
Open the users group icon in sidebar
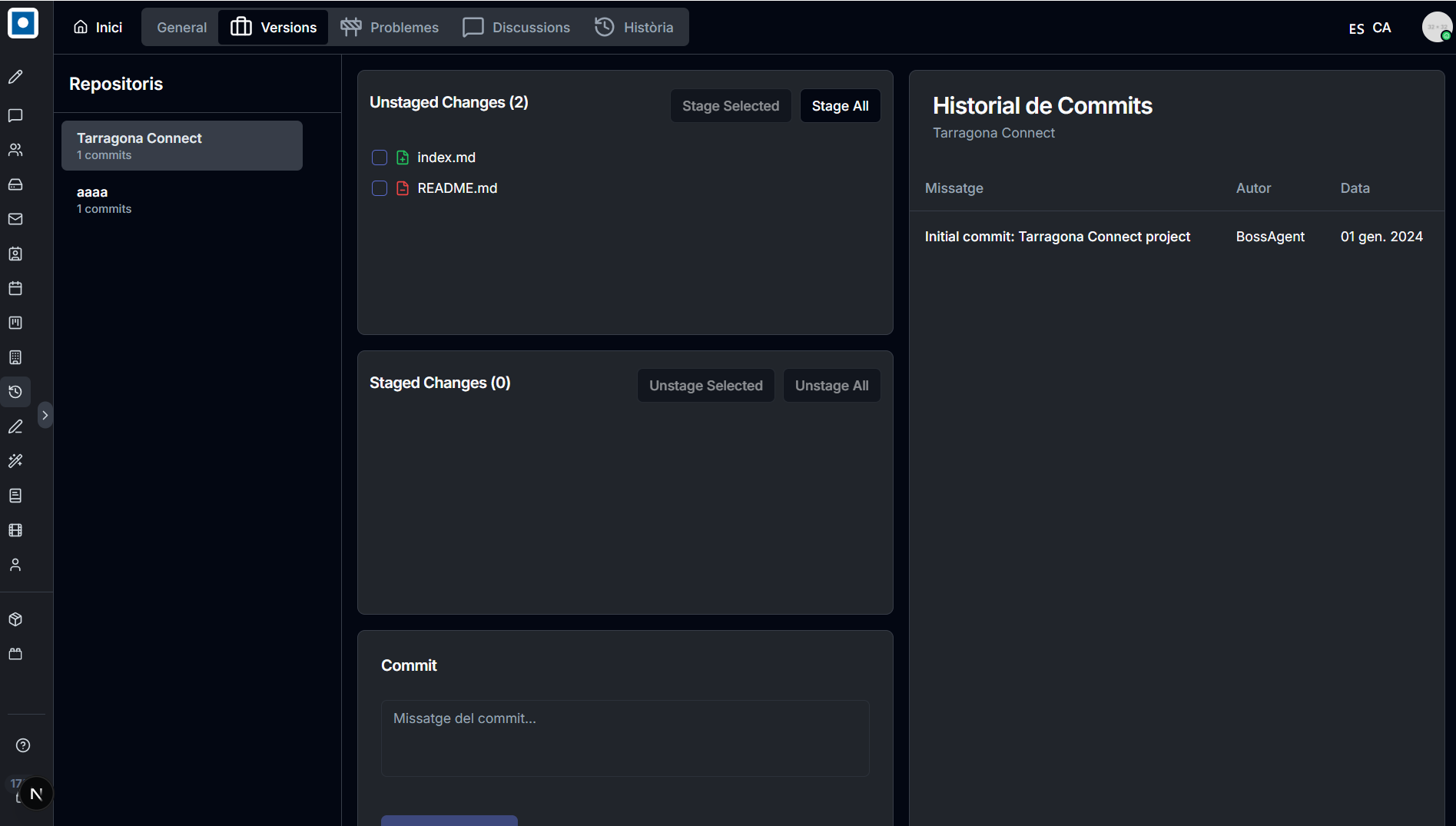click(15, 150)
